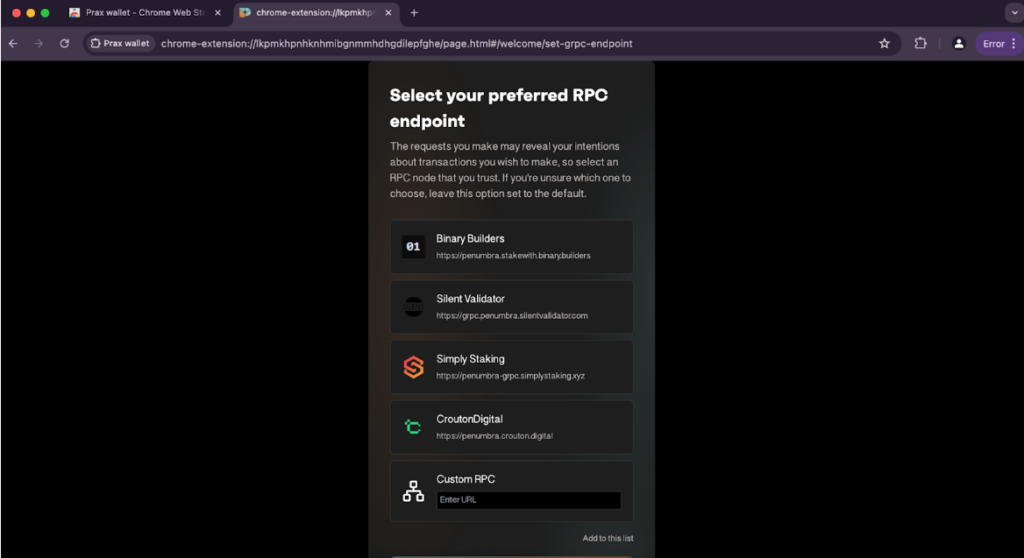Choose the Simply Staking endpoint option
This screenshot has width=1024, height=558.
point(511,367)
